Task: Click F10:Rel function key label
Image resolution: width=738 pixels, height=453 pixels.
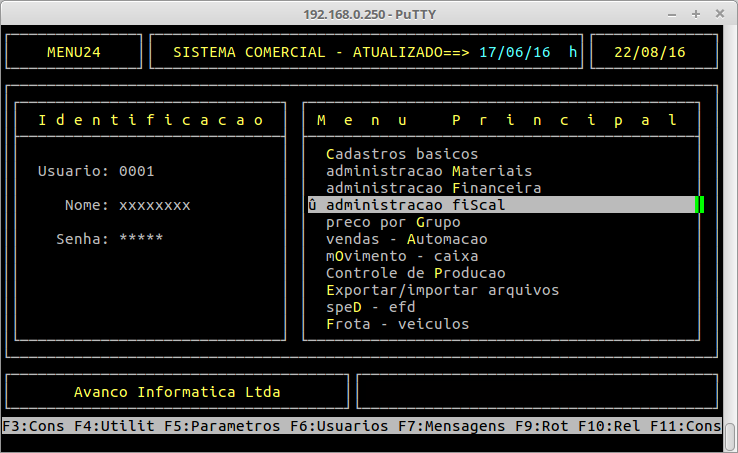Action: [x=609, y=426]
